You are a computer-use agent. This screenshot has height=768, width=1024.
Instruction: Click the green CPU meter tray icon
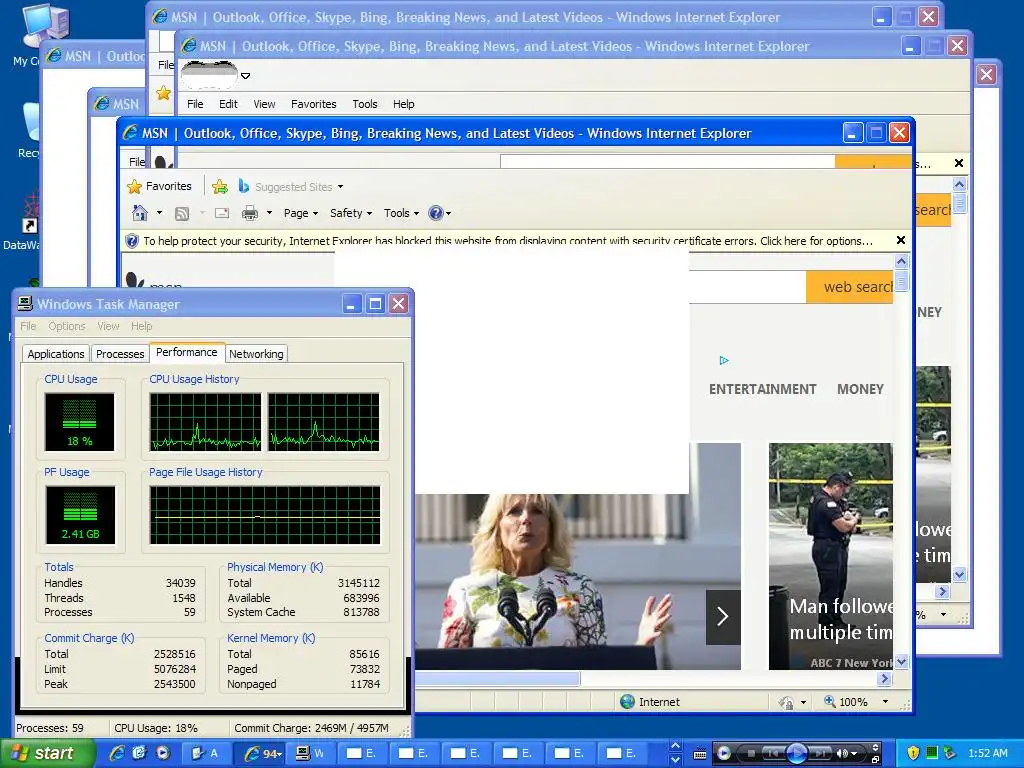tap(932, 754)
